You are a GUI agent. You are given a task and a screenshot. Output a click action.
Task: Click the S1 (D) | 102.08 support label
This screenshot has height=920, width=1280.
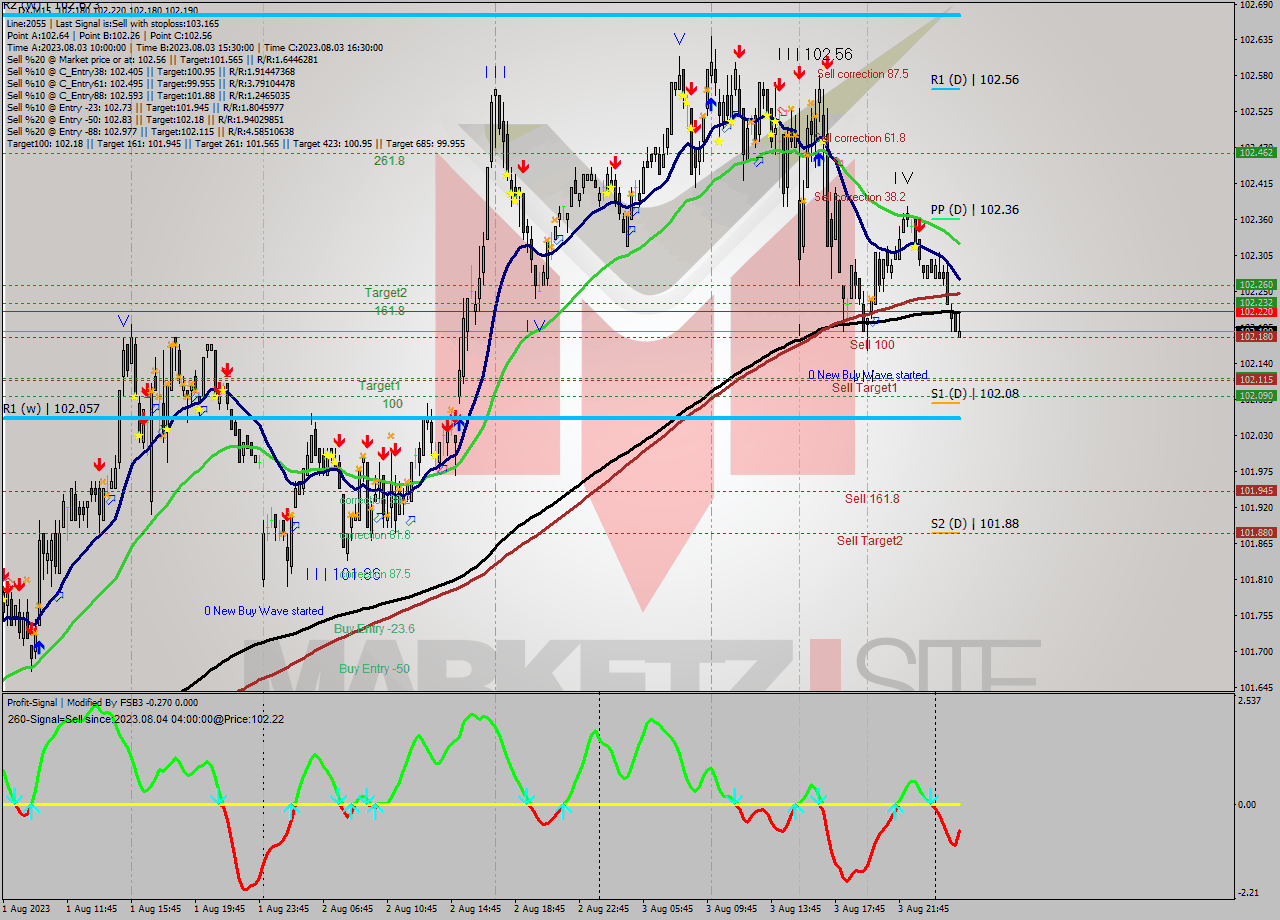[974, 394]
